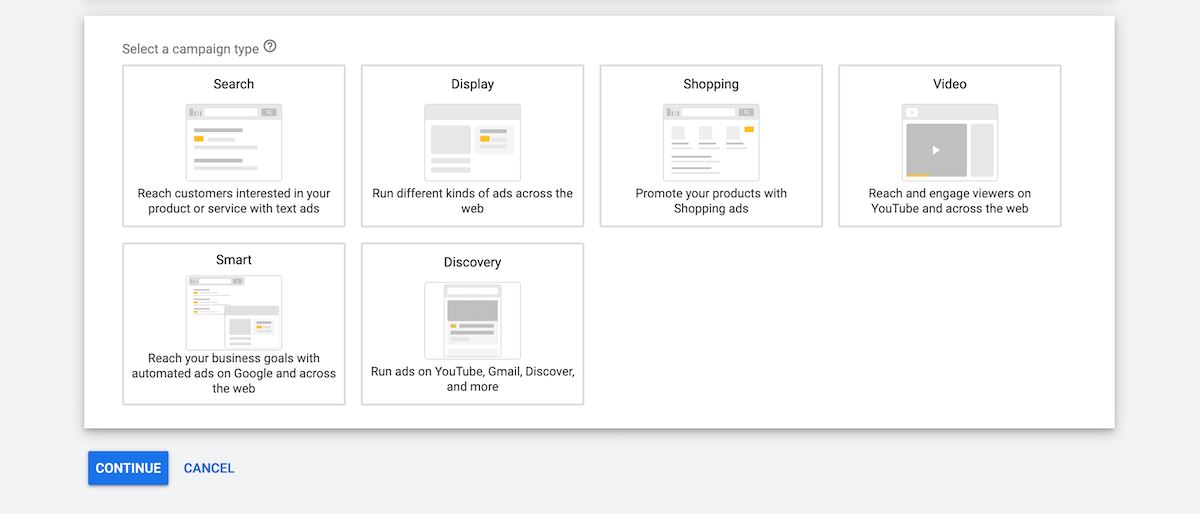This screenshot has height=514, width=1200.
Task: Choose the Discovery campaign title
Action: (472, 262)
